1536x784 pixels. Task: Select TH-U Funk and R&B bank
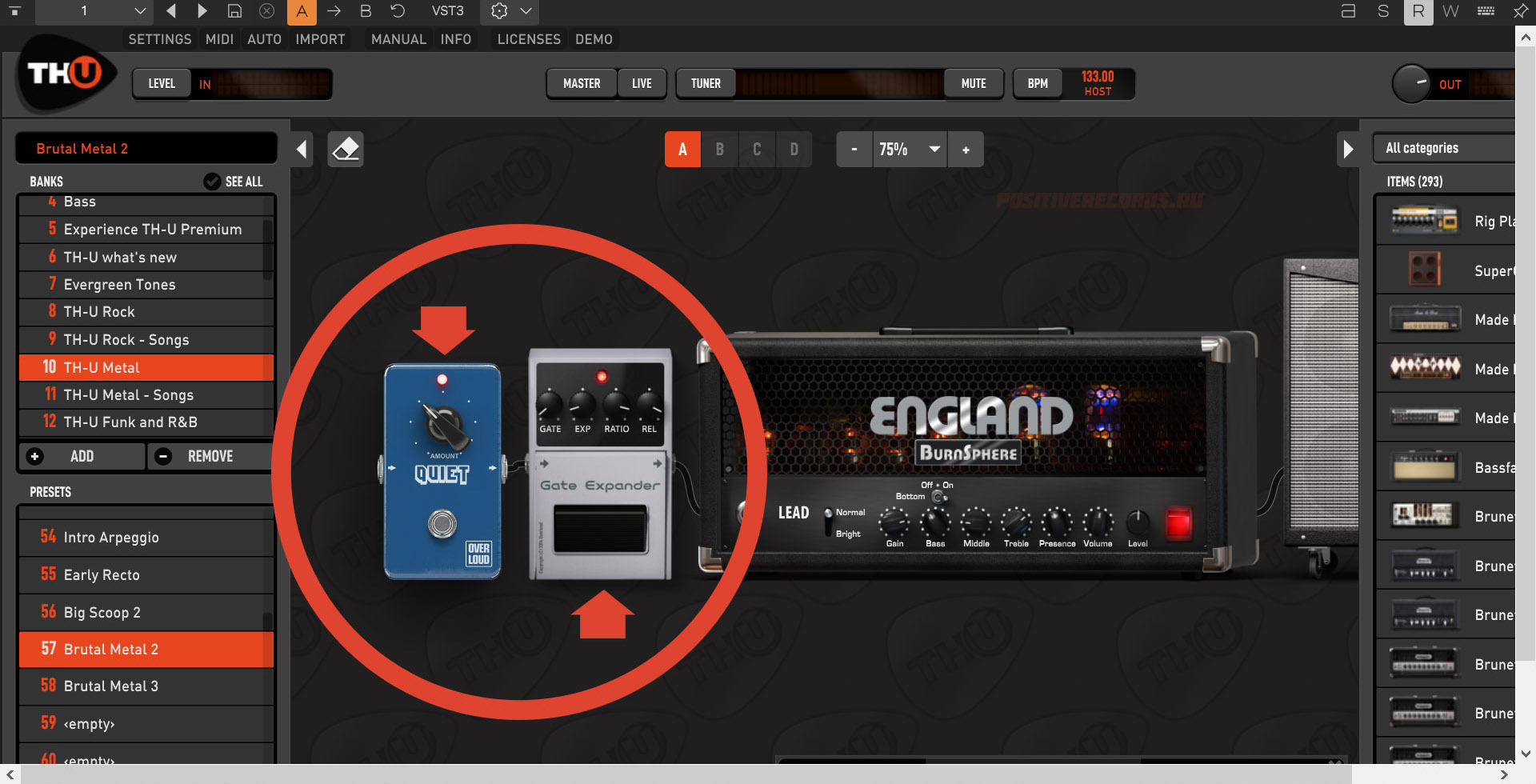tap(146, 422)
